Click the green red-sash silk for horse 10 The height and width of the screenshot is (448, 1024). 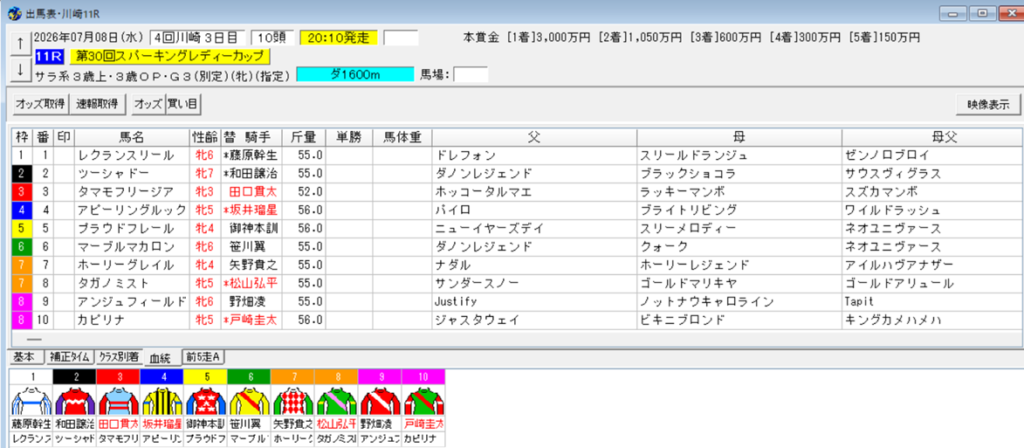pos(423,400)
